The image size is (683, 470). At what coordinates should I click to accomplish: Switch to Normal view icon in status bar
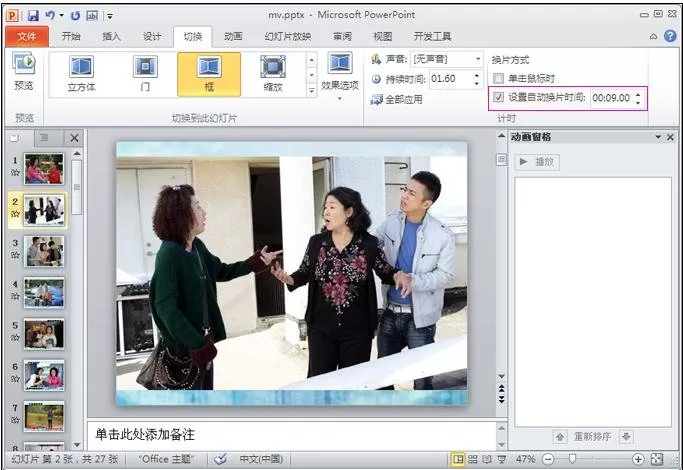458,459
